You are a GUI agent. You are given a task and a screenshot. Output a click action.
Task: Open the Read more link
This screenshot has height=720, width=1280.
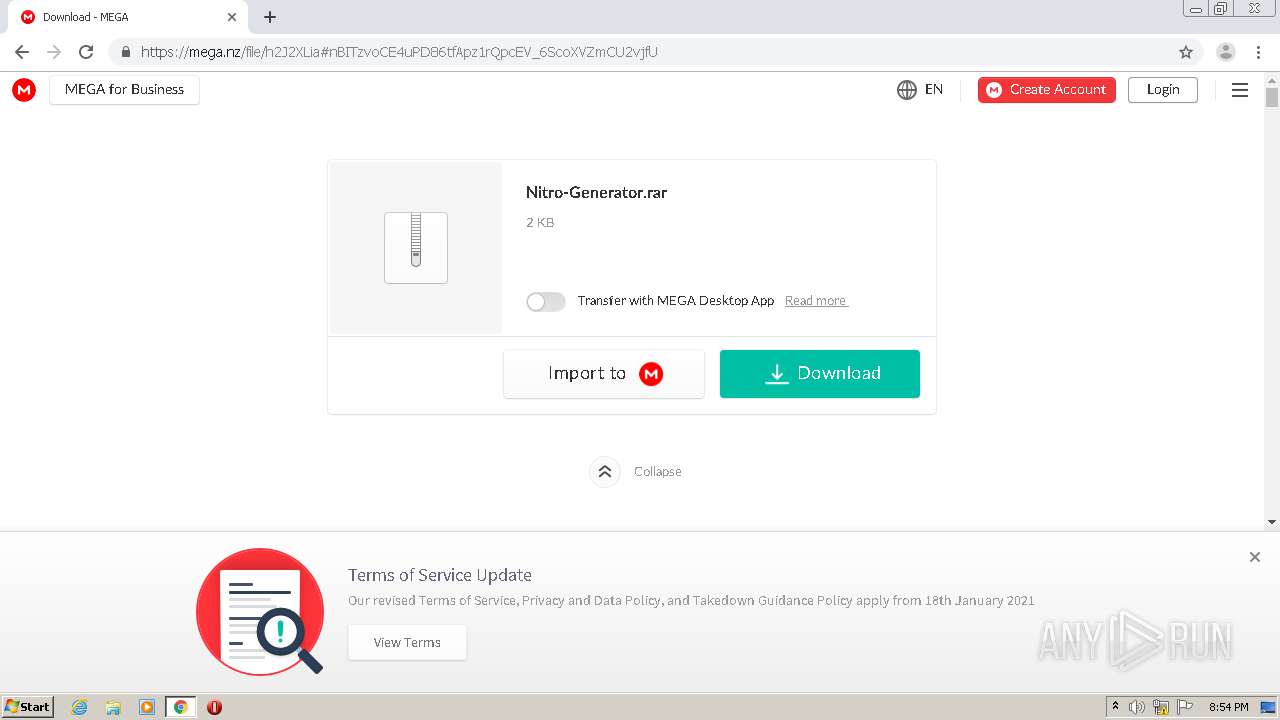click(816, 301)
